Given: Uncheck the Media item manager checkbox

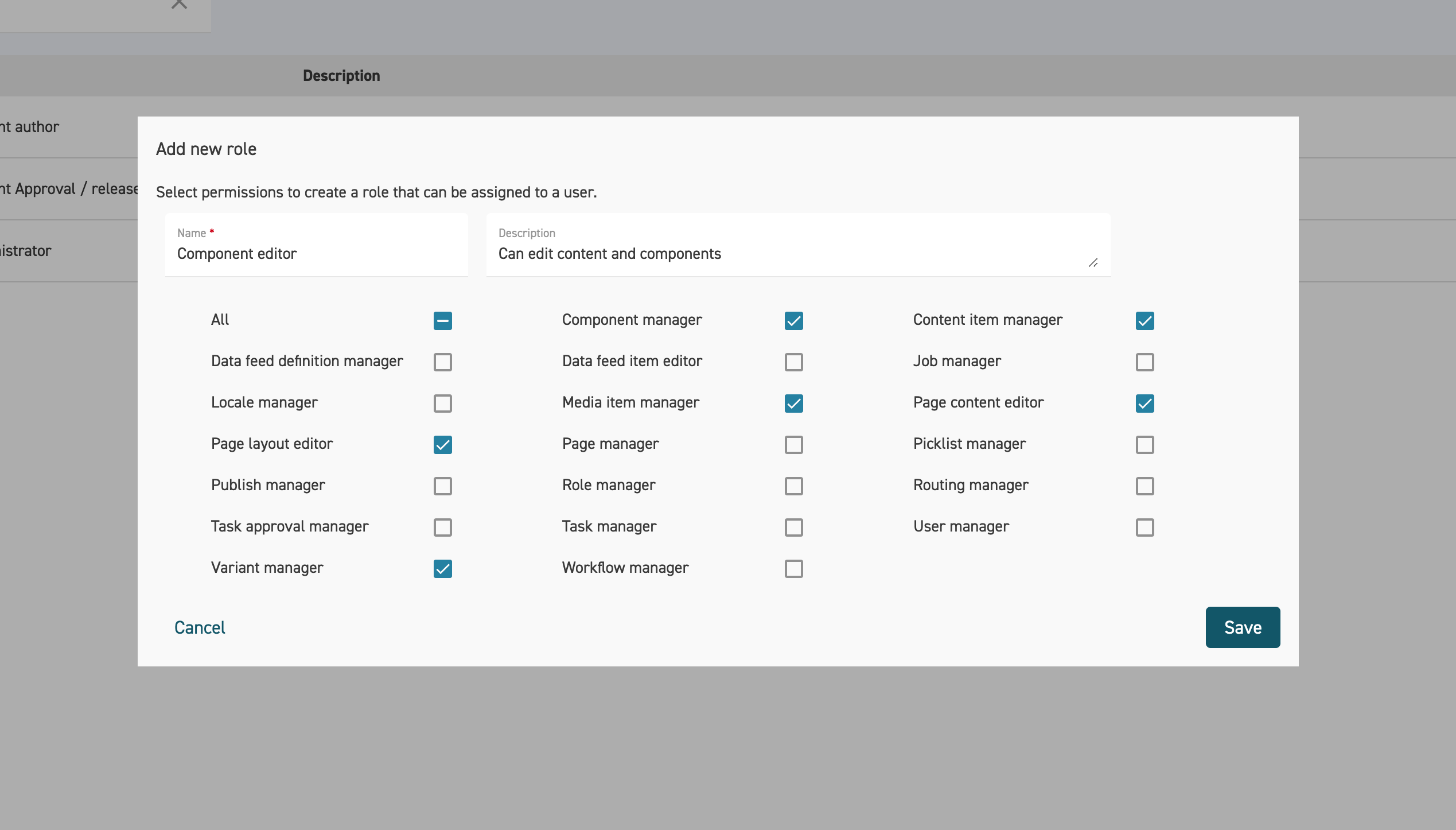Looking at the screenshot, I should [x=793, y=404].
